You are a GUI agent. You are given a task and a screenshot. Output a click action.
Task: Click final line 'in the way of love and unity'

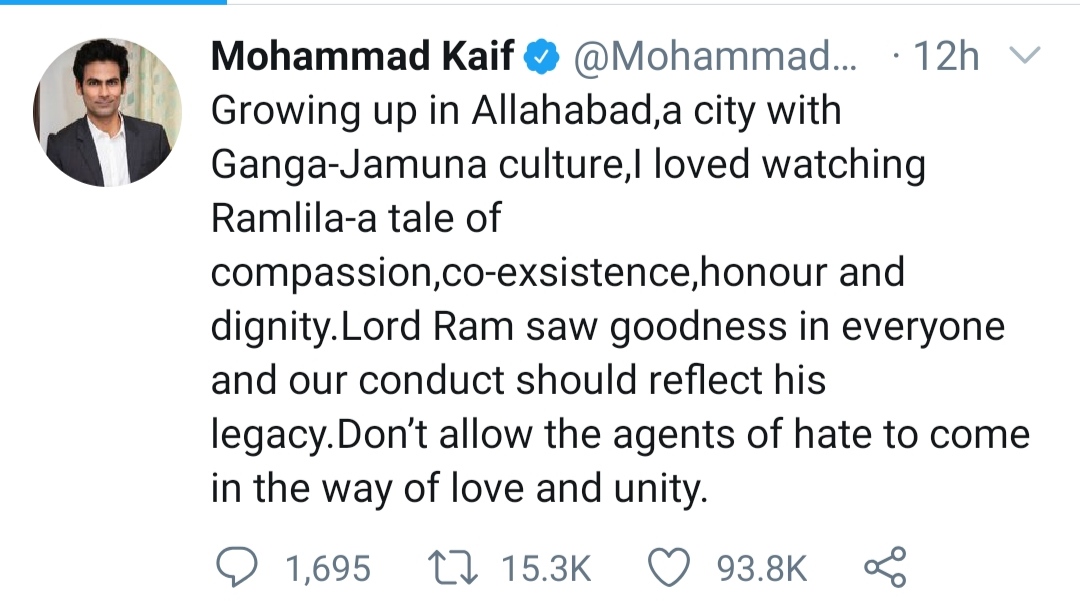click(x=459, y=489)
